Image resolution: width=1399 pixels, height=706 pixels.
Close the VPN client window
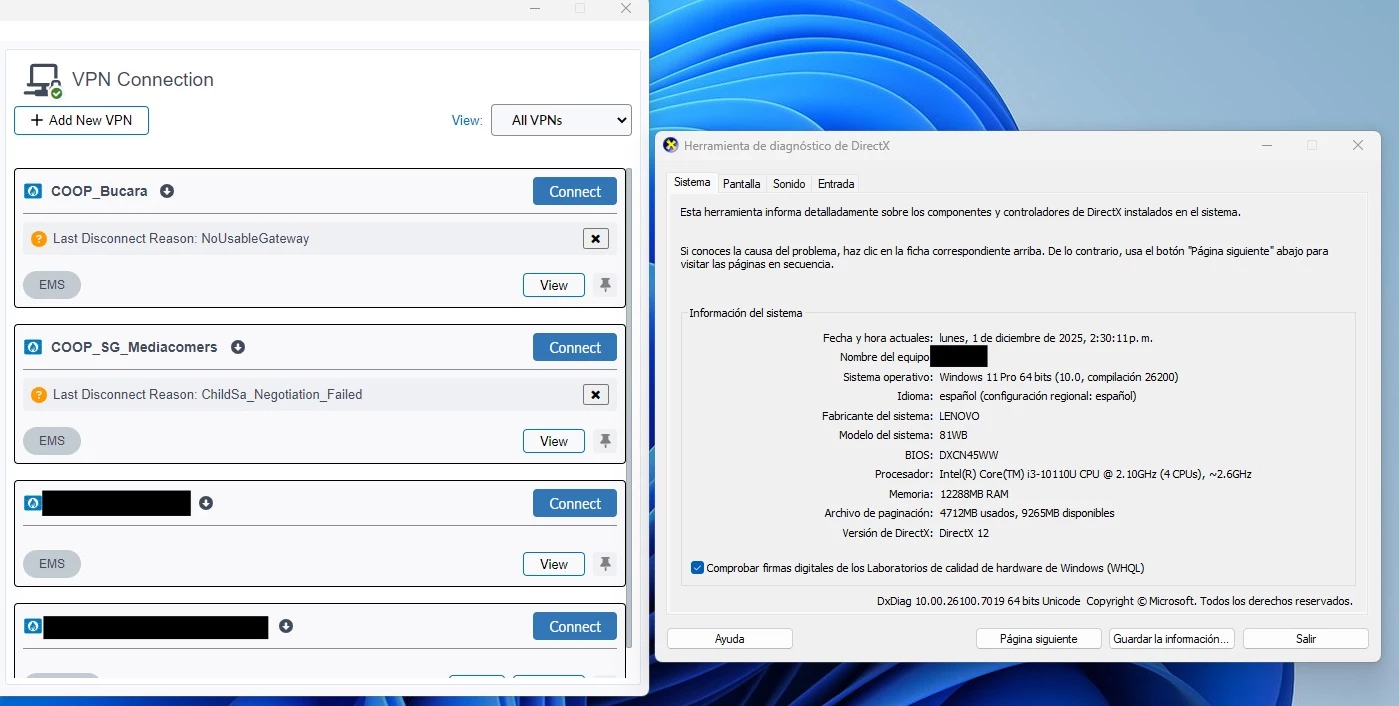coord(626,8)
